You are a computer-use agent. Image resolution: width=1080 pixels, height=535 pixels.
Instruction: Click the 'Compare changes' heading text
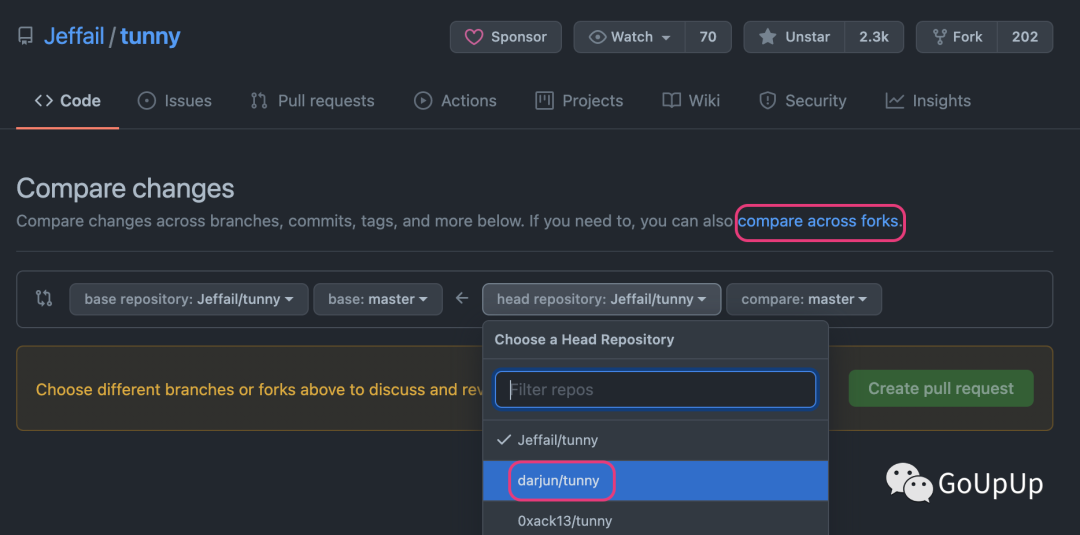click(x=125, y=188)
